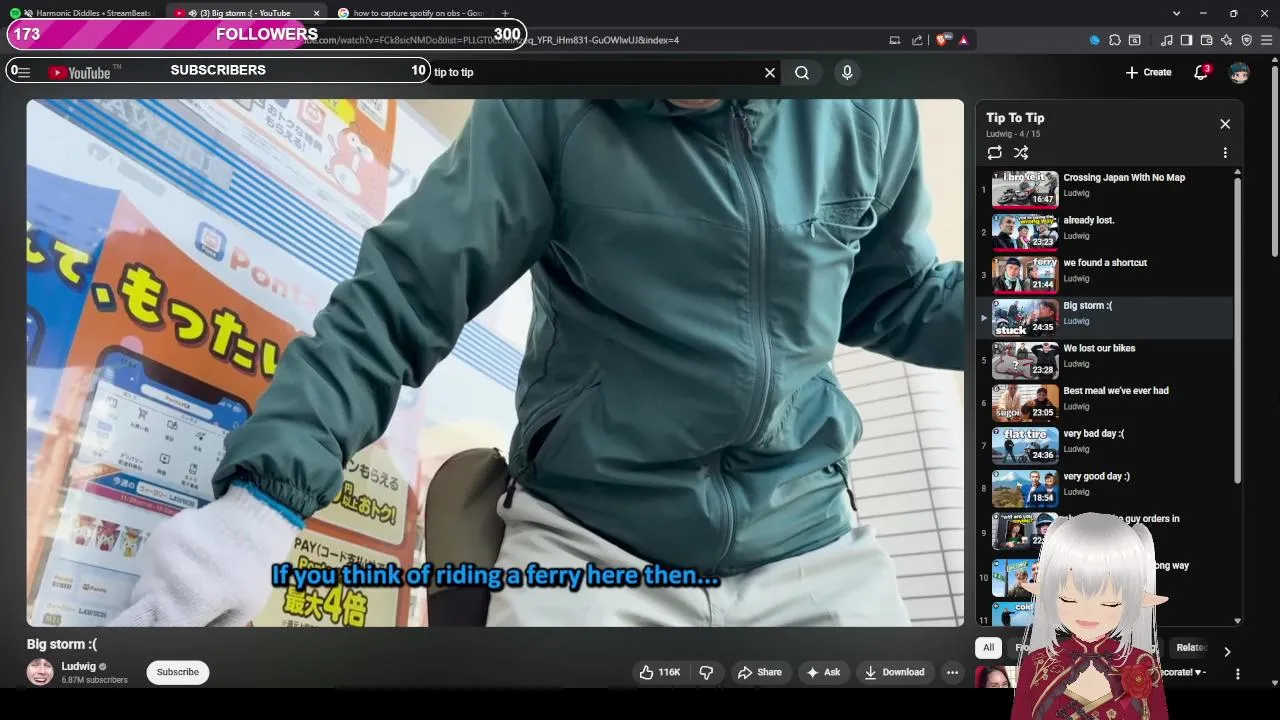Open the blue extension icon
The height and width of the screenshot is (720, 1280).
1094,40
